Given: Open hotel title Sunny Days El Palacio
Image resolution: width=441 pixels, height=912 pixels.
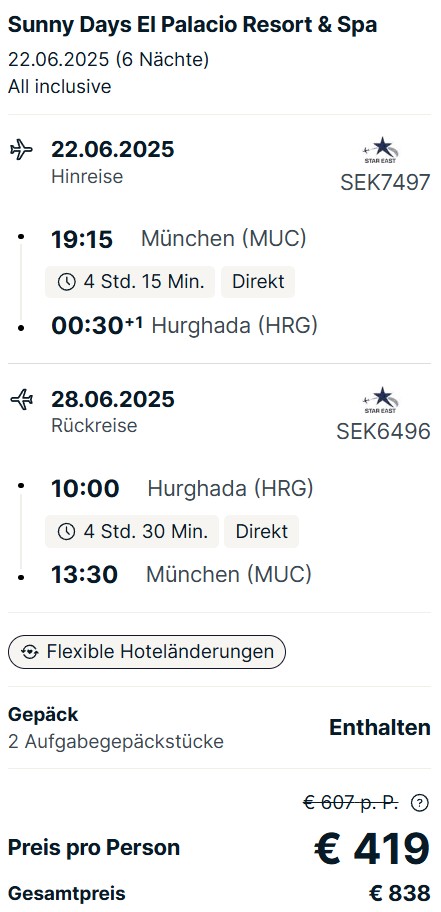Looking at the screenshot, I should [x=193, y=24].
